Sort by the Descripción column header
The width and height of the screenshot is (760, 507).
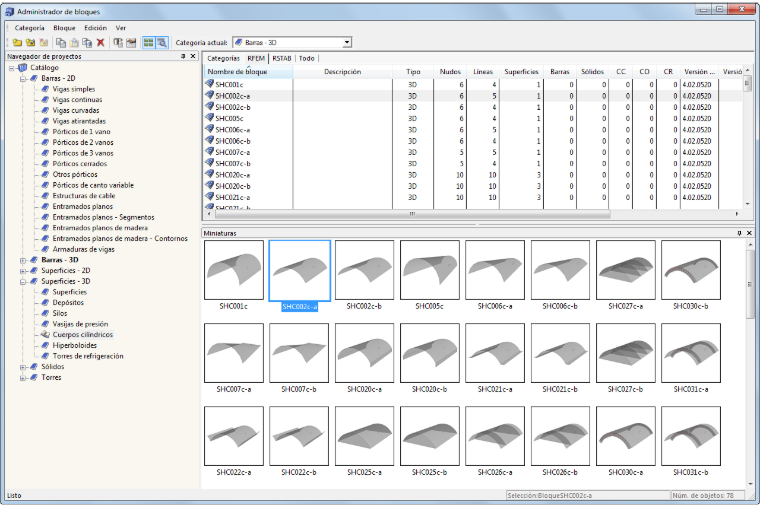343,72
